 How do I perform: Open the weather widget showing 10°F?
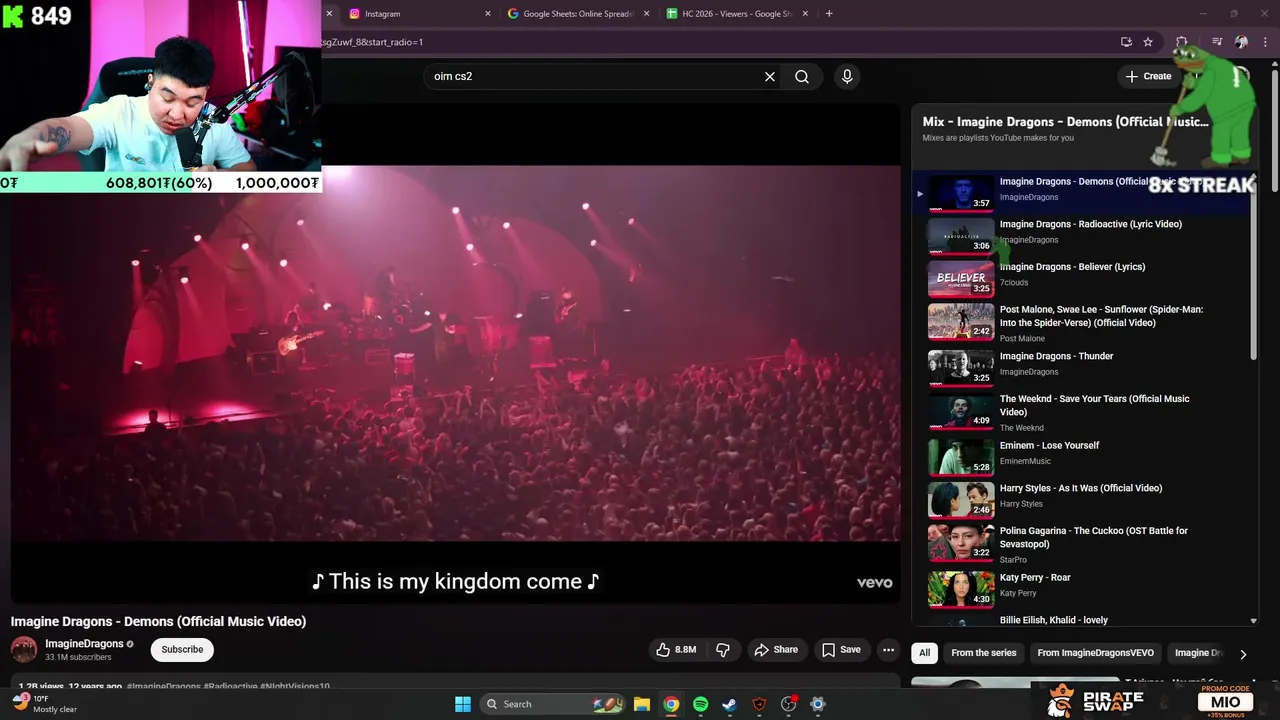tap(44, 704)
